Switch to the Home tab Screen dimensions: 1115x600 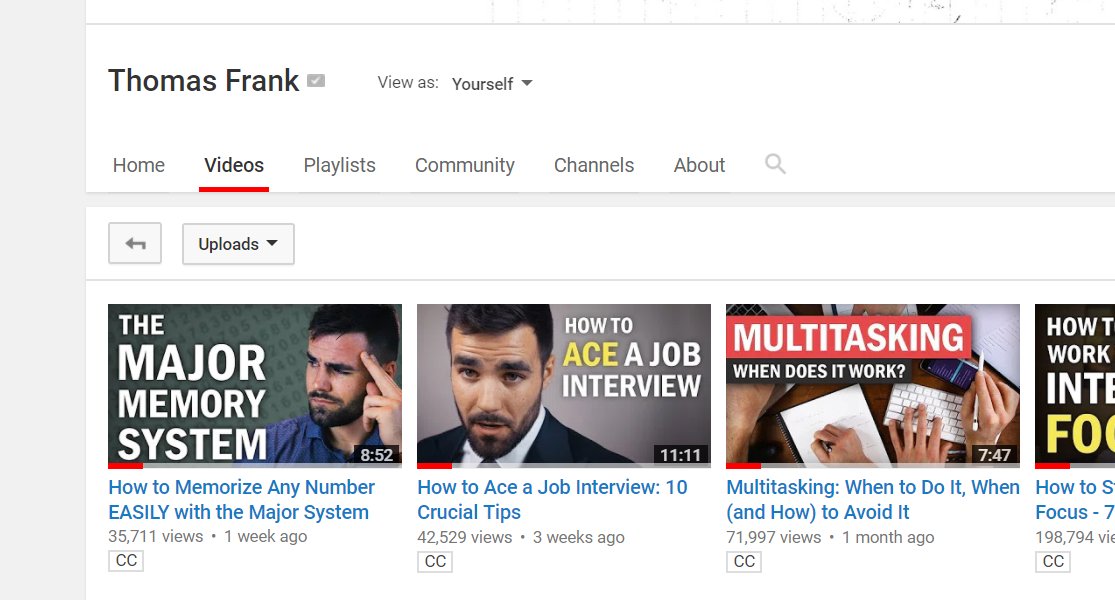139,165
